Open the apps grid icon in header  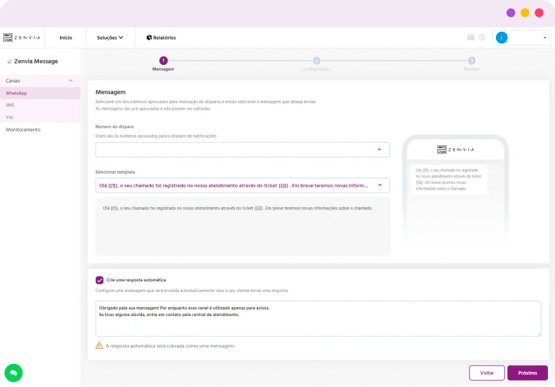pyautogui.click(x=470, y=38)
